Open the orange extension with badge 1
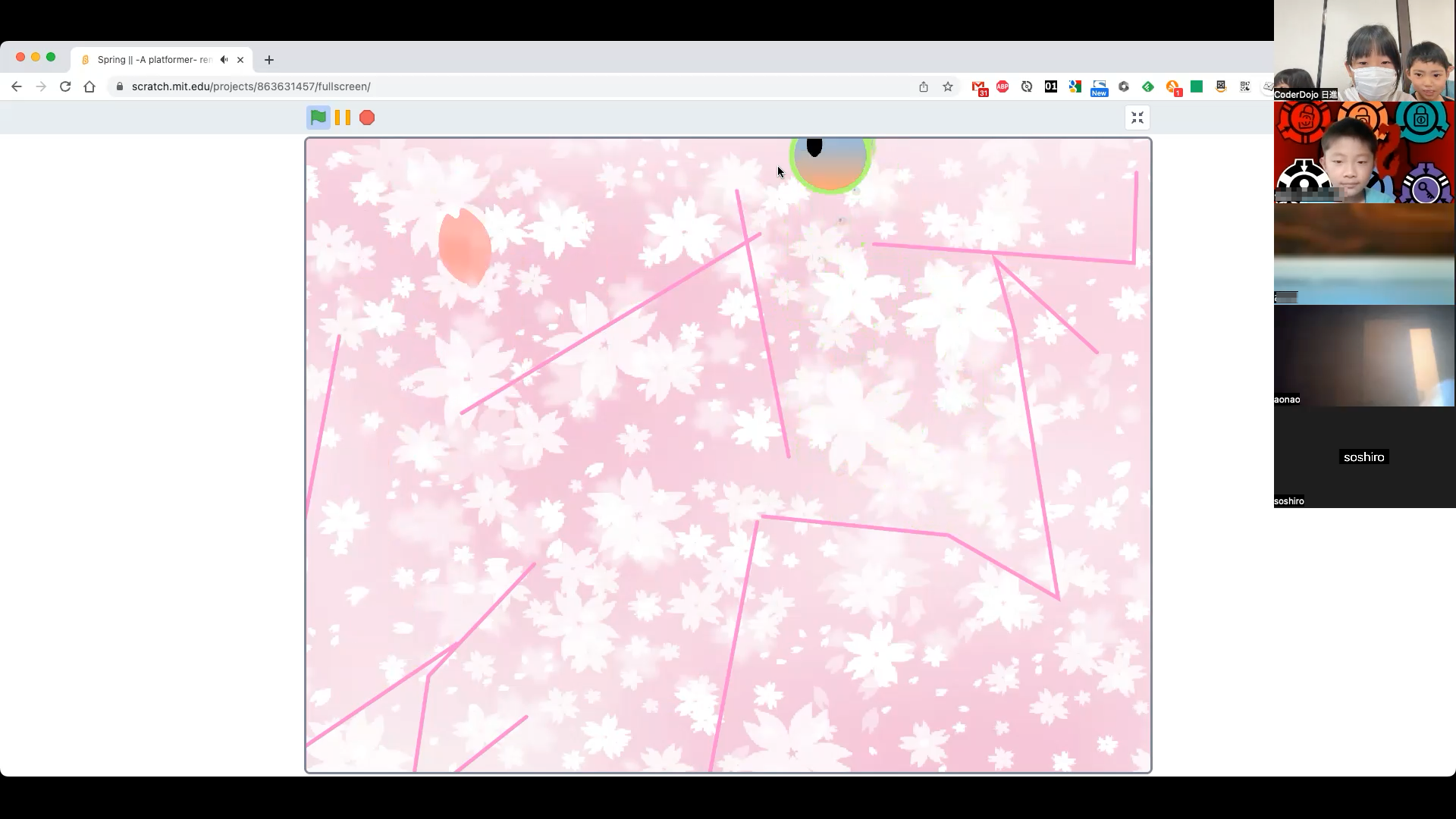This screenshot has width=1456, height=819. point(1173,87)
